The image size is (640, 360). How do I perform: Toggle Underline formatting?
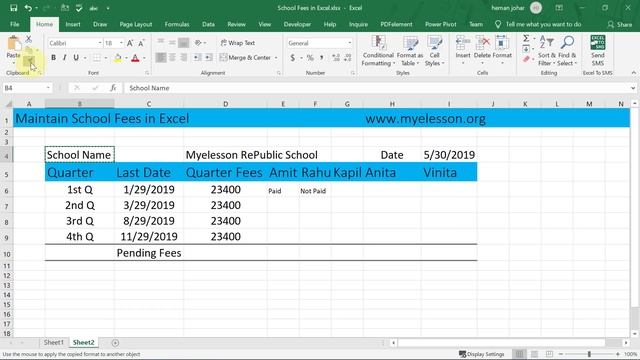click(x=76, y=58)
